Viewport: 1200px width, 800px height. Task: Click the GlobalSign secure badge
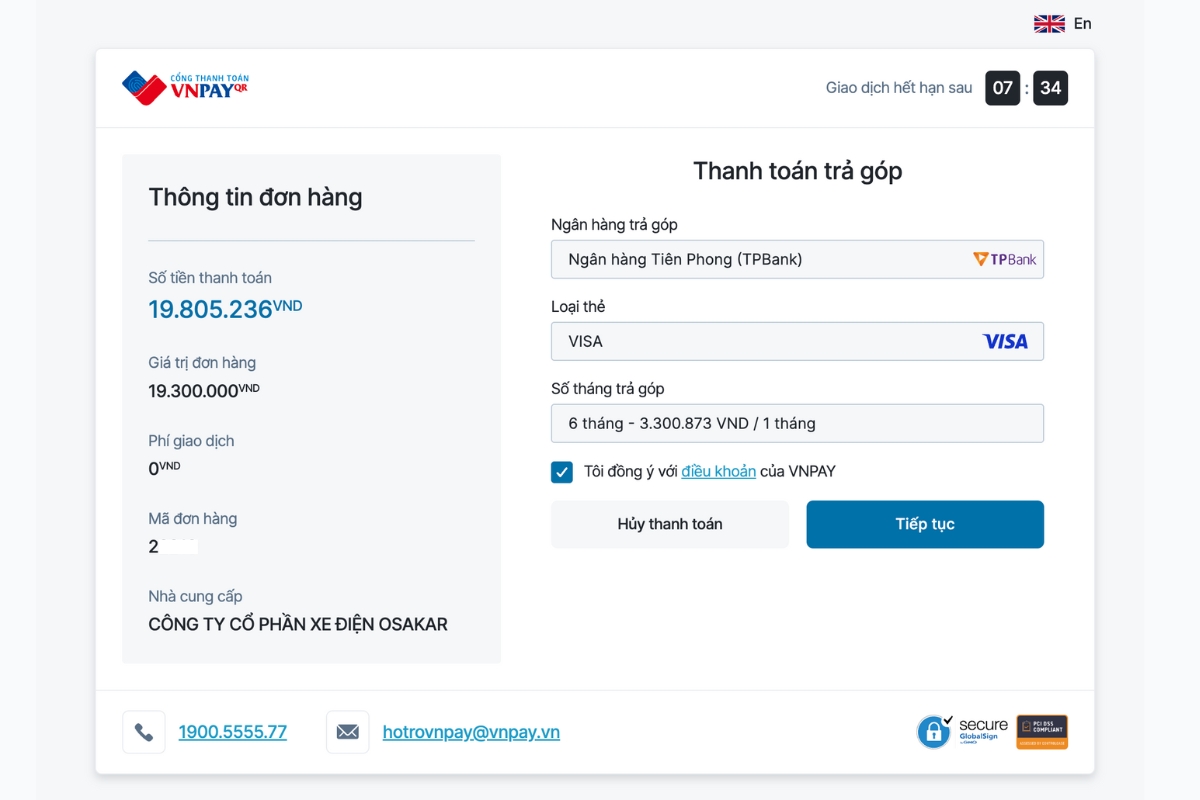(962, 732)
